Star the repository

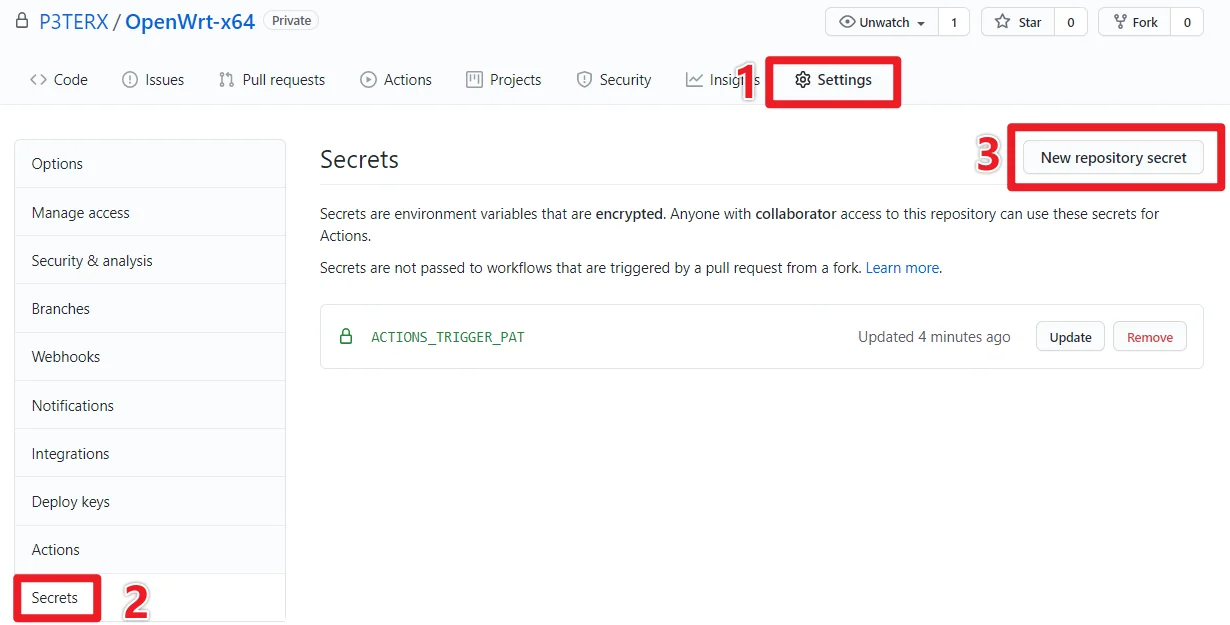(x=1018, y=22)
